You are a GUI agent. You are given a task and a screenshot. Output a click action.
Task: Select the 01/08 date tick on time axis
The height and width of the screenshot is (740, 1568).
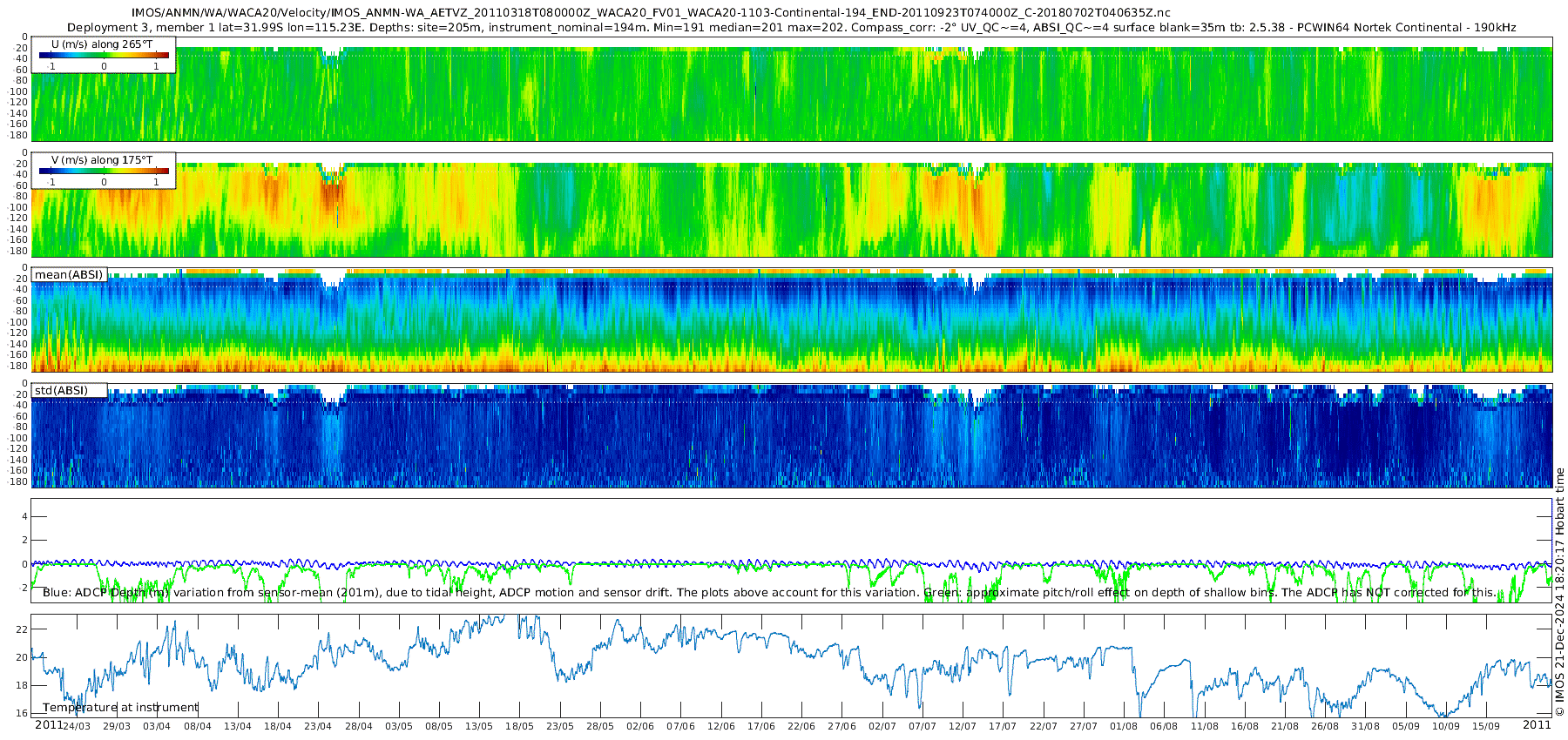[1124, 726]
